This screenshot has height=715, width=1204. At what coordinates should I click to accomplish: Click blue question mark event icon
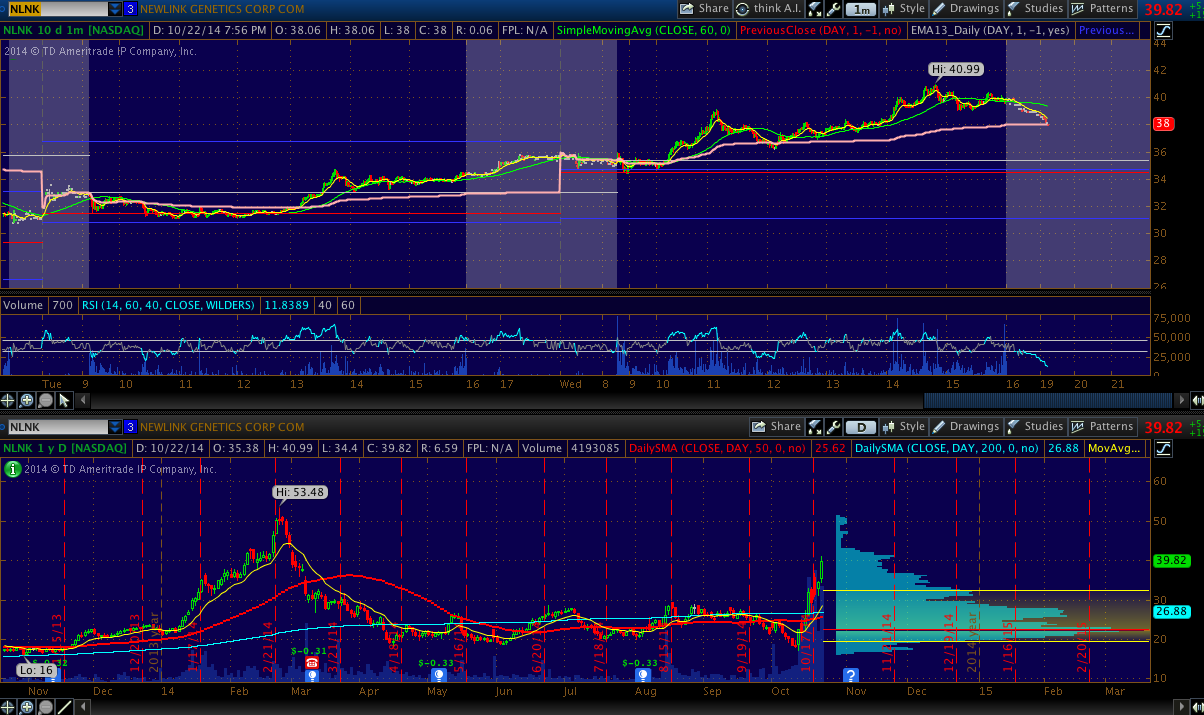tap(851, 675)
